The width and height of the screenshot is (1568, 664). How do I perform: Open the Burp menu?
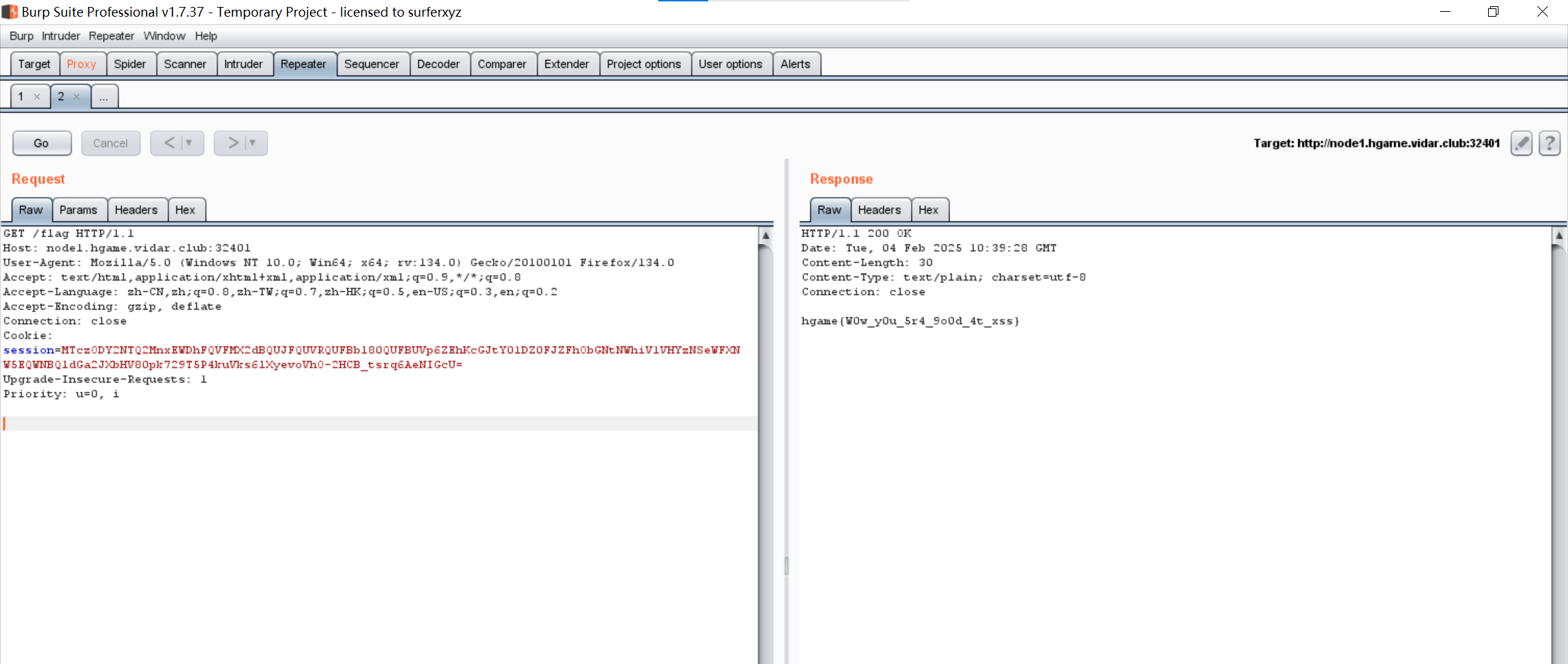point(22,36)
